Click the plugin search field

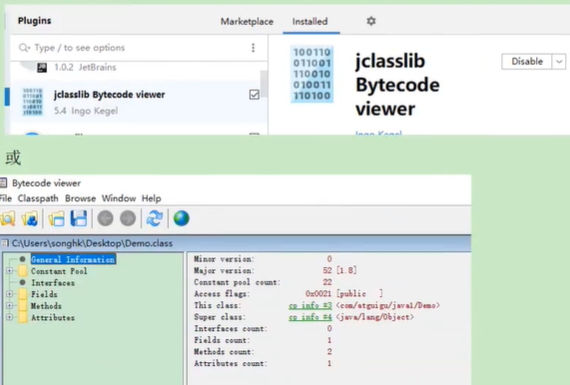(x=134, y=48)
